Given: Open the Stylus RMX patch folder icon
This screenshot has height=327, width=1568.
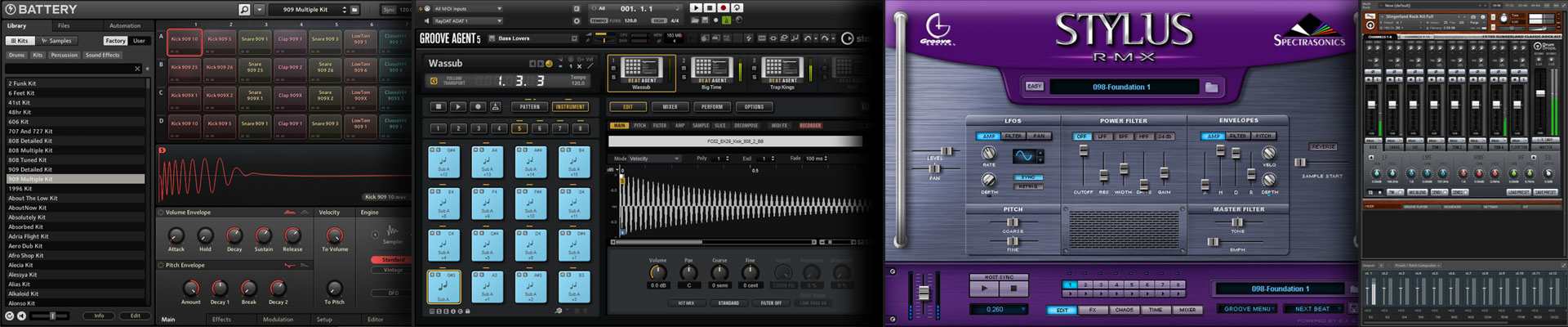Looking at the screenshot, I should 1211,87.
